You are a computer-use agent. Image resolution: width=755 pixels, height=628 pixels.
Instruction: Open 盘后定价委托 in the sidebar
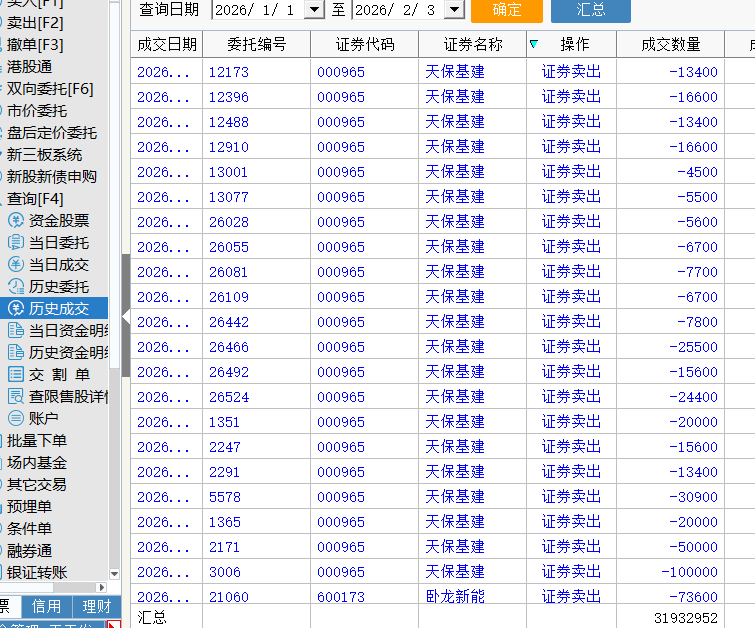(x=52, y=132)
